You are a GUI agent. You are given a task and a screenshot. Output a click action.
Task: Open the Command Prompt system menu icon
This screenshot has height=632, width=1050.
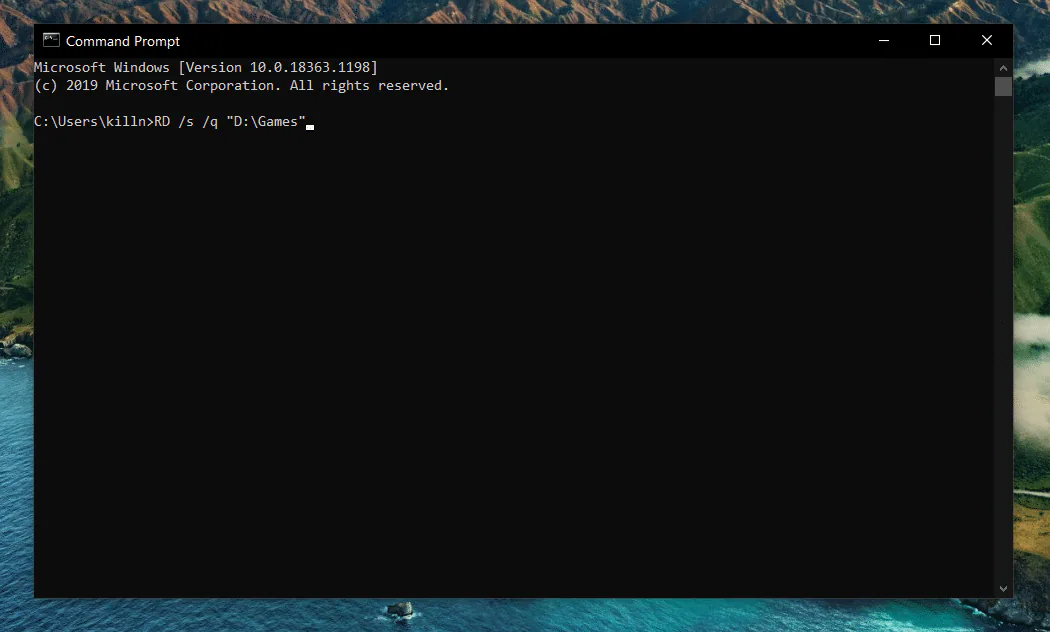tap(51, 41)
